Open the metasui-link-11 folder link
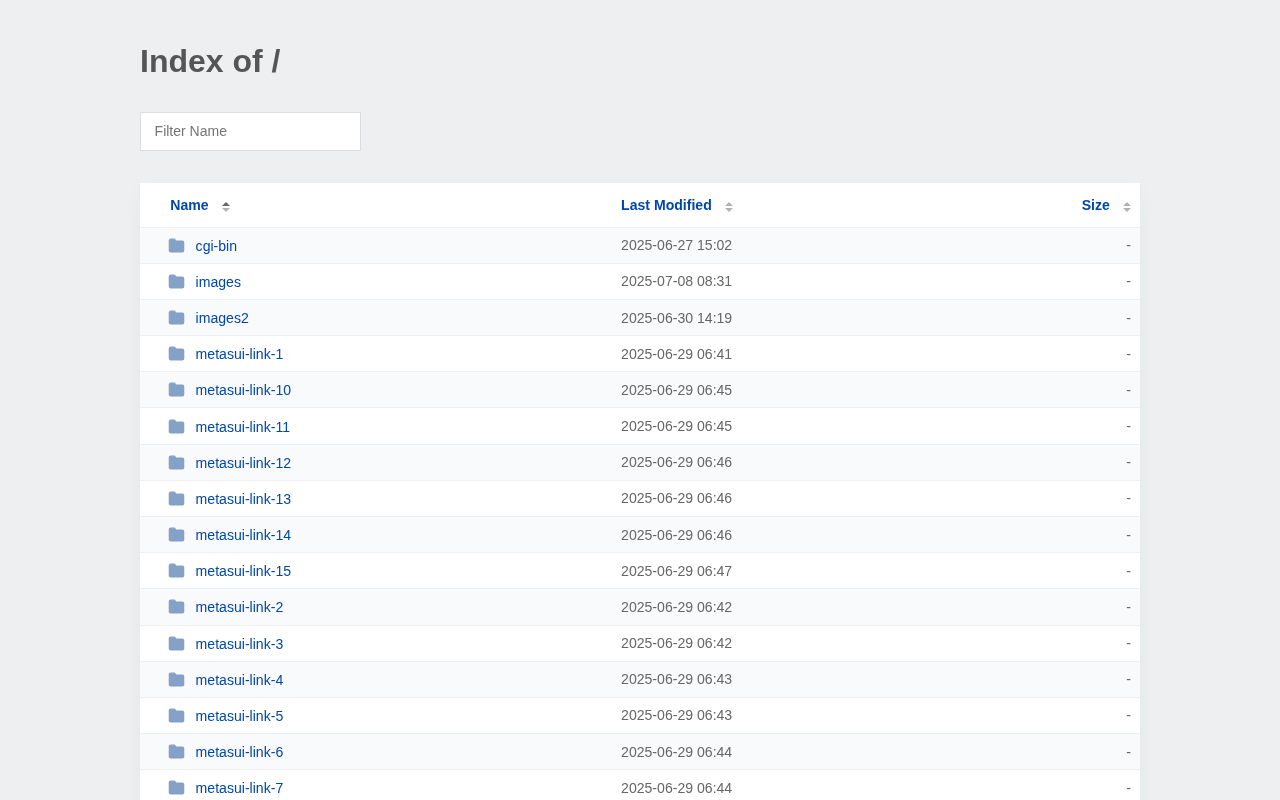 243,427
